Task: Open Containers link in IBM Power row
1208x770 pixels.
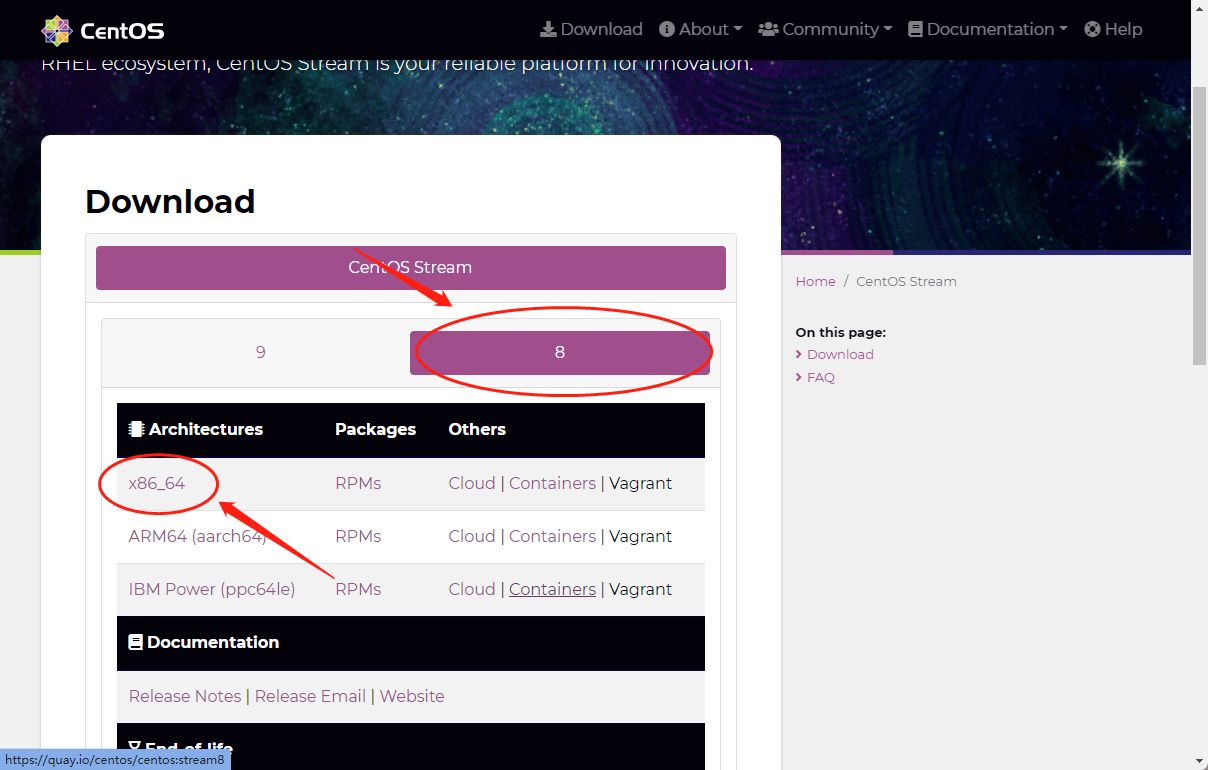Action: click(x=552, y=589)
